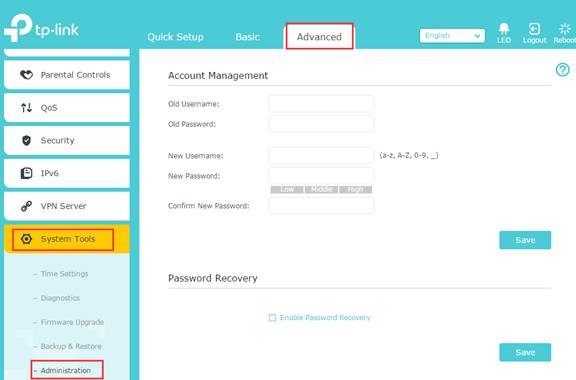Viewport: 576px width, 380px height.
Task: Click the Reboot icon
Action: 565,33
